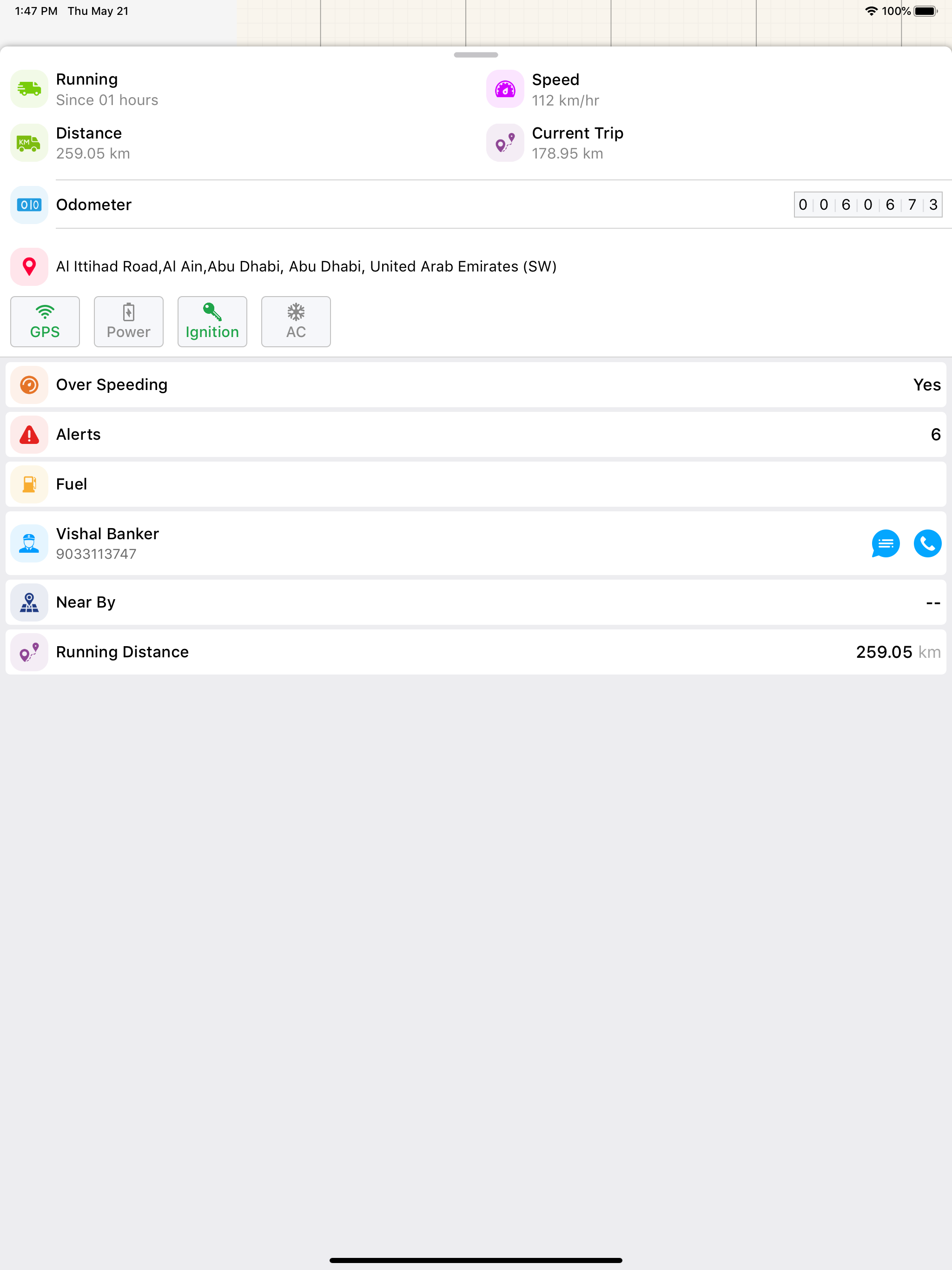The height and width of the screenshot is (1270, 952).
Task: Click the red Alerts warning icon
Action: click(x=29, y=435)
